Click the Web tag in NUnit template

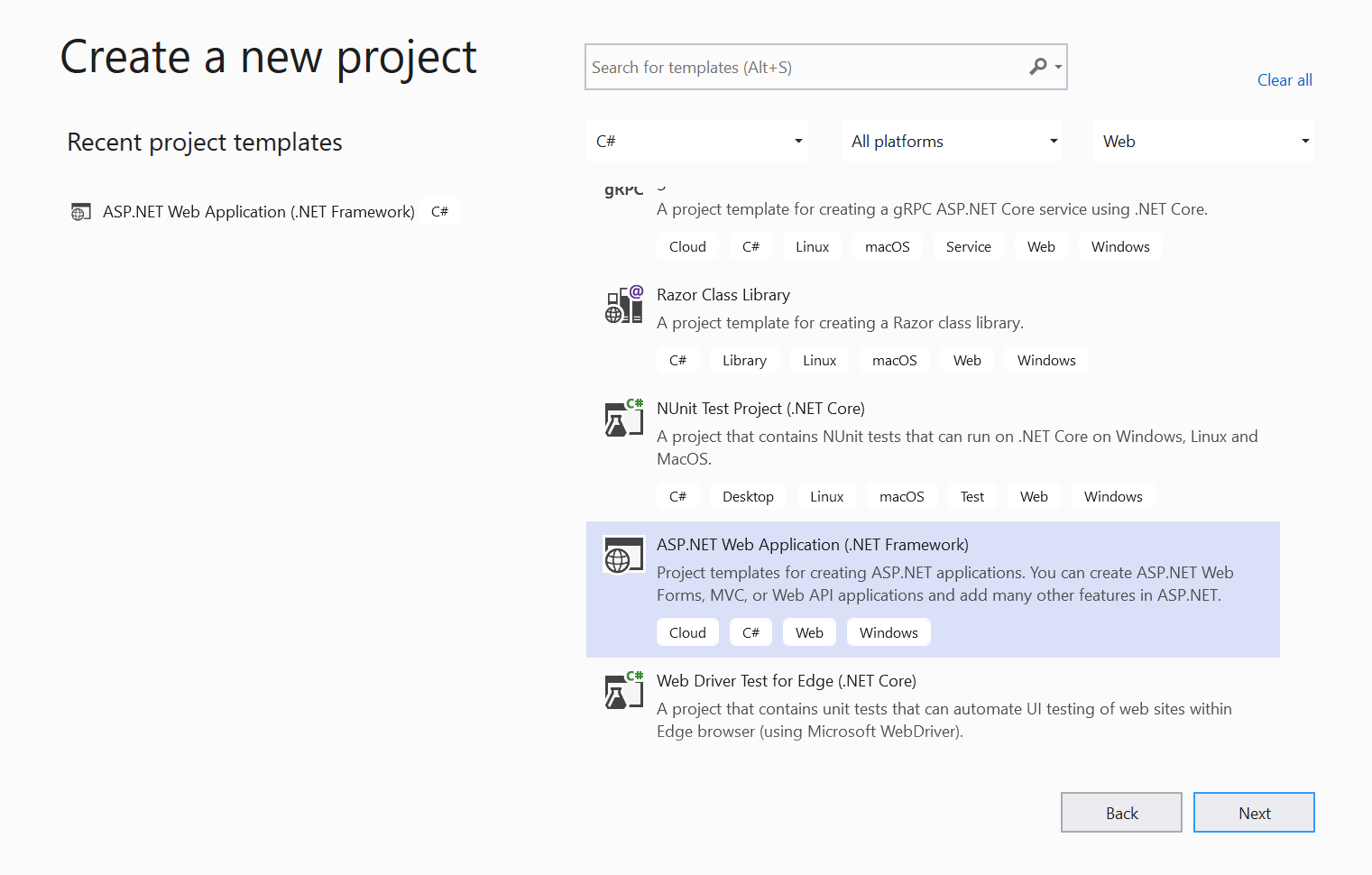(1034, 497)
